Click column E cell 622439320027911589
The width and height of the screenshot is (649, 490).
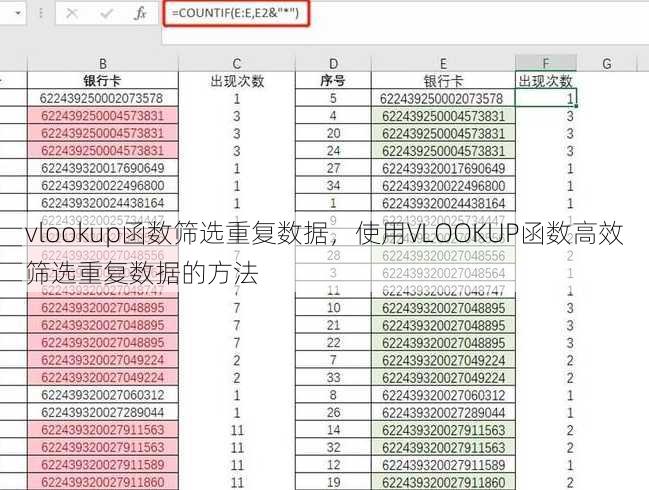pos(443,464)
